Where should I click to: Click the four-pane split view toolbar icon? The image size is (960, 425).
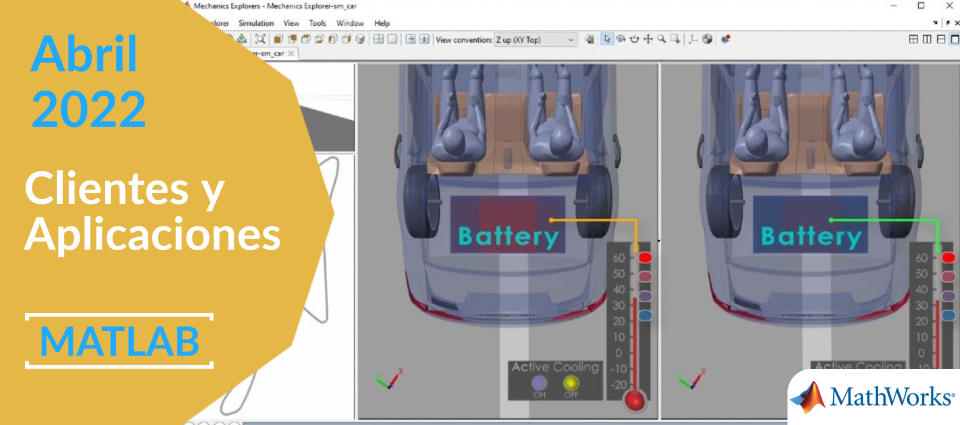(x=378, y=39)
